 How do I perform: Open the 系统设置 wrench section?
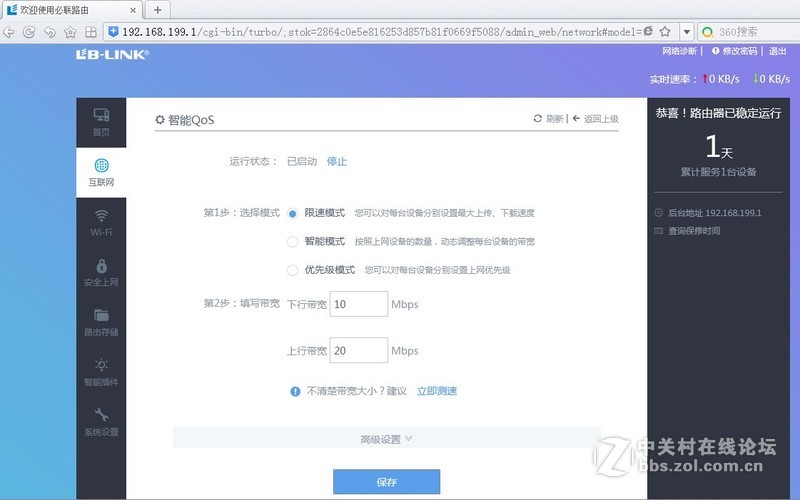tap(101, 422)
